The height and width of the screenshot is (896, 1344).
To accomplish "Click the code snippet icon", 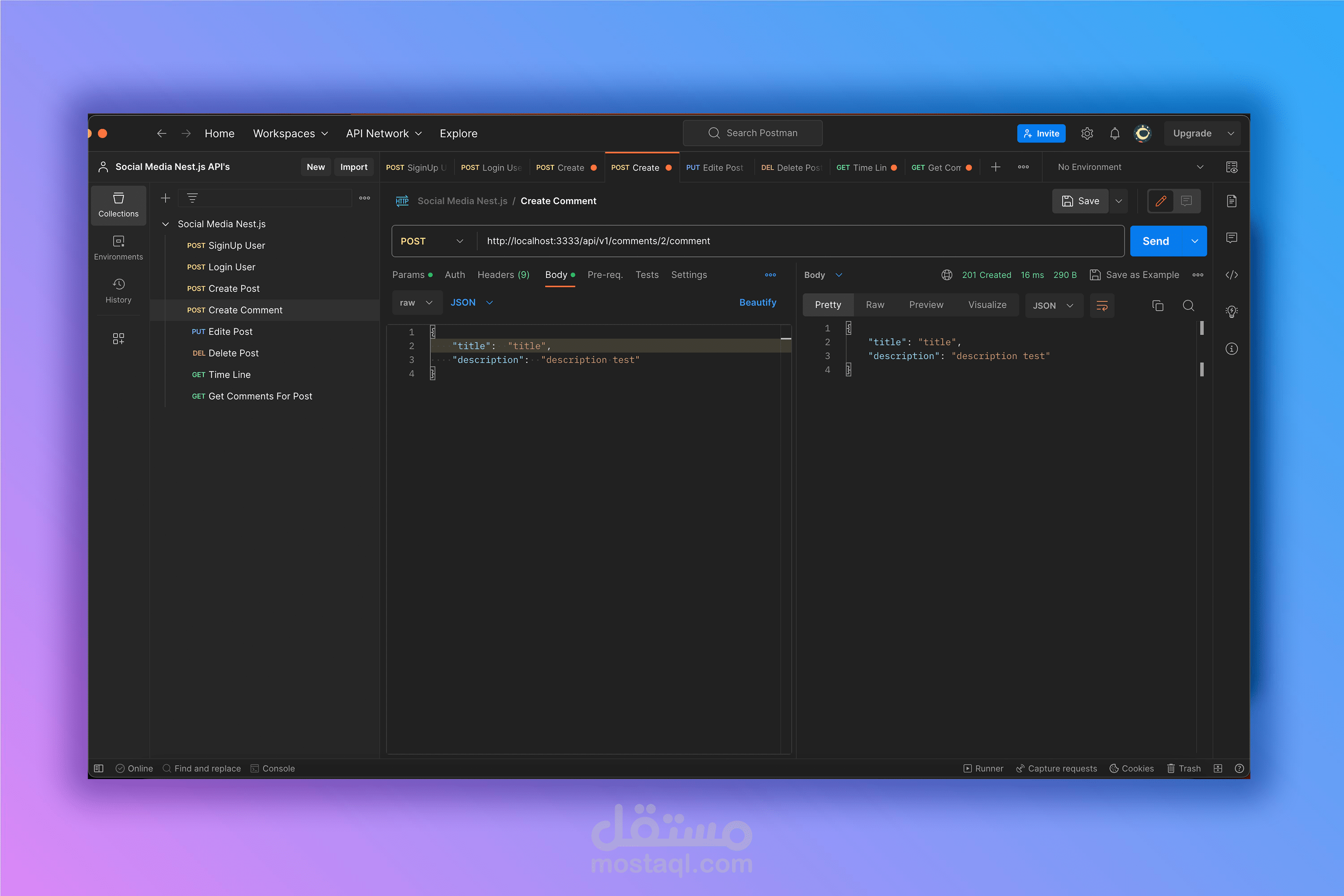I will 1232,275.
